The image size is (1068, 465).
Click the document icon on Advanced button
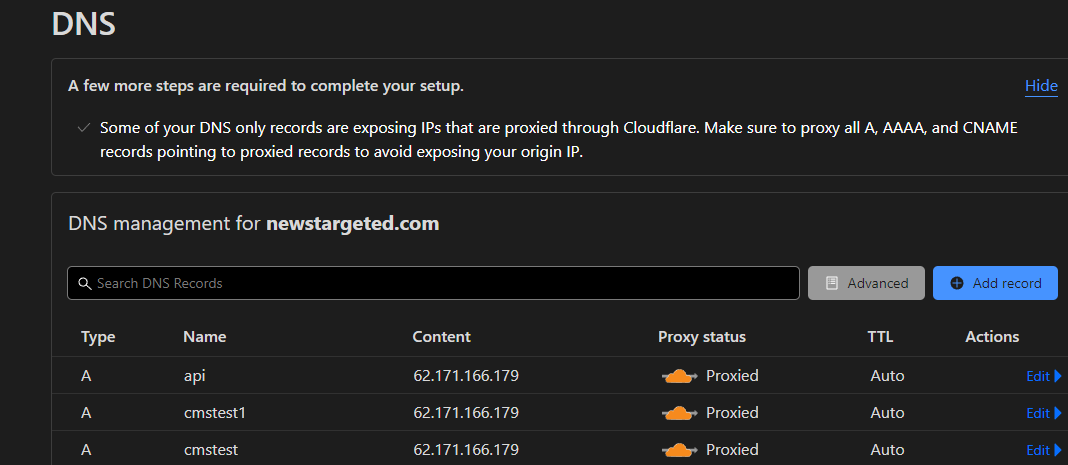tap(832, 283)
